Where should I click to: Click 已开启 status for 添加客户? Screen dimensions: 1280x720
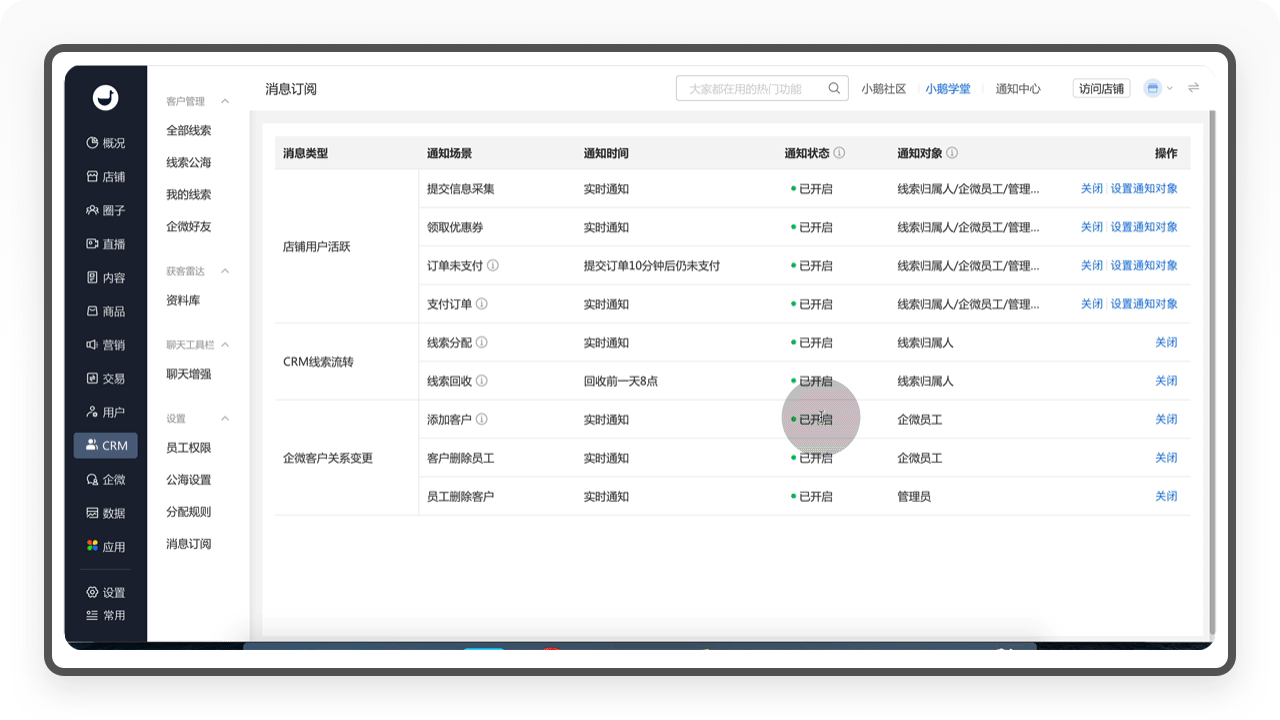[x=812, y=420]
